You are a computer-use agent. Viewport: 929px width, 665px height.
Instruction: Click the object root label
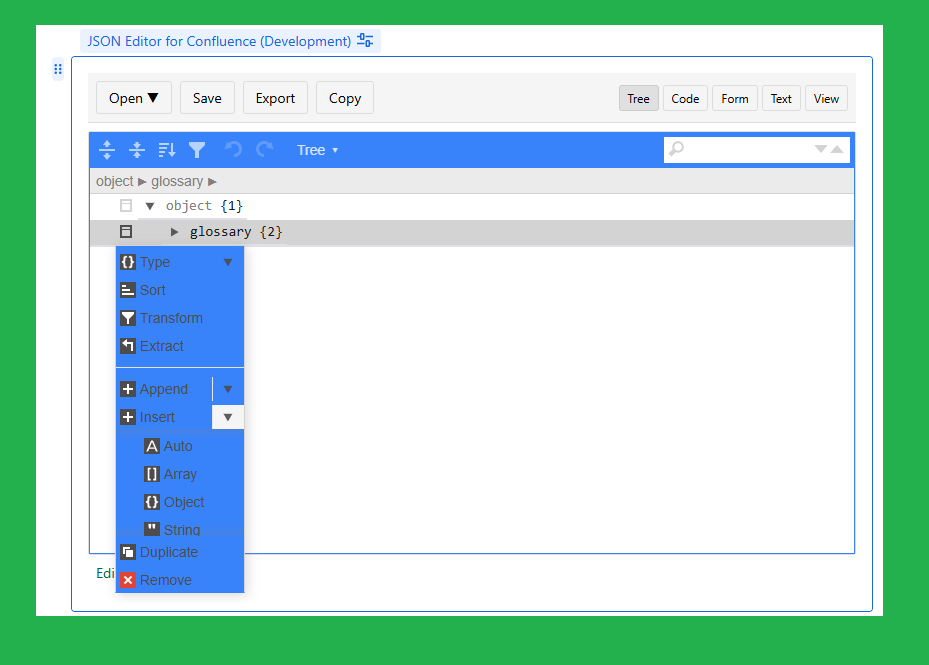[x=189, y=206]
